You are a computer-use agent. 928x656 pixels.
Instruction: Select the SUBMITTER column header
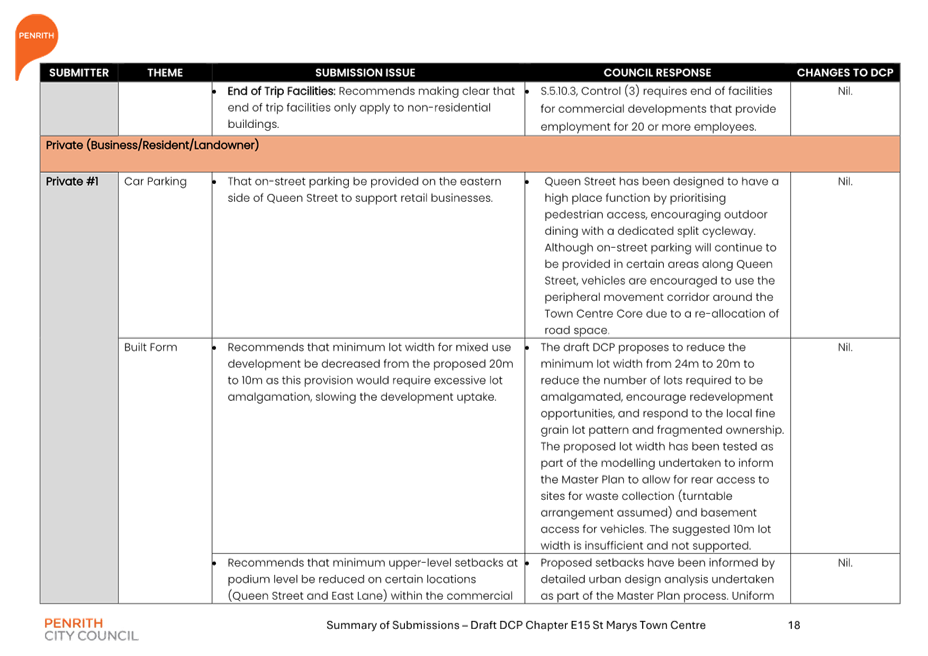tap(78, 73)
